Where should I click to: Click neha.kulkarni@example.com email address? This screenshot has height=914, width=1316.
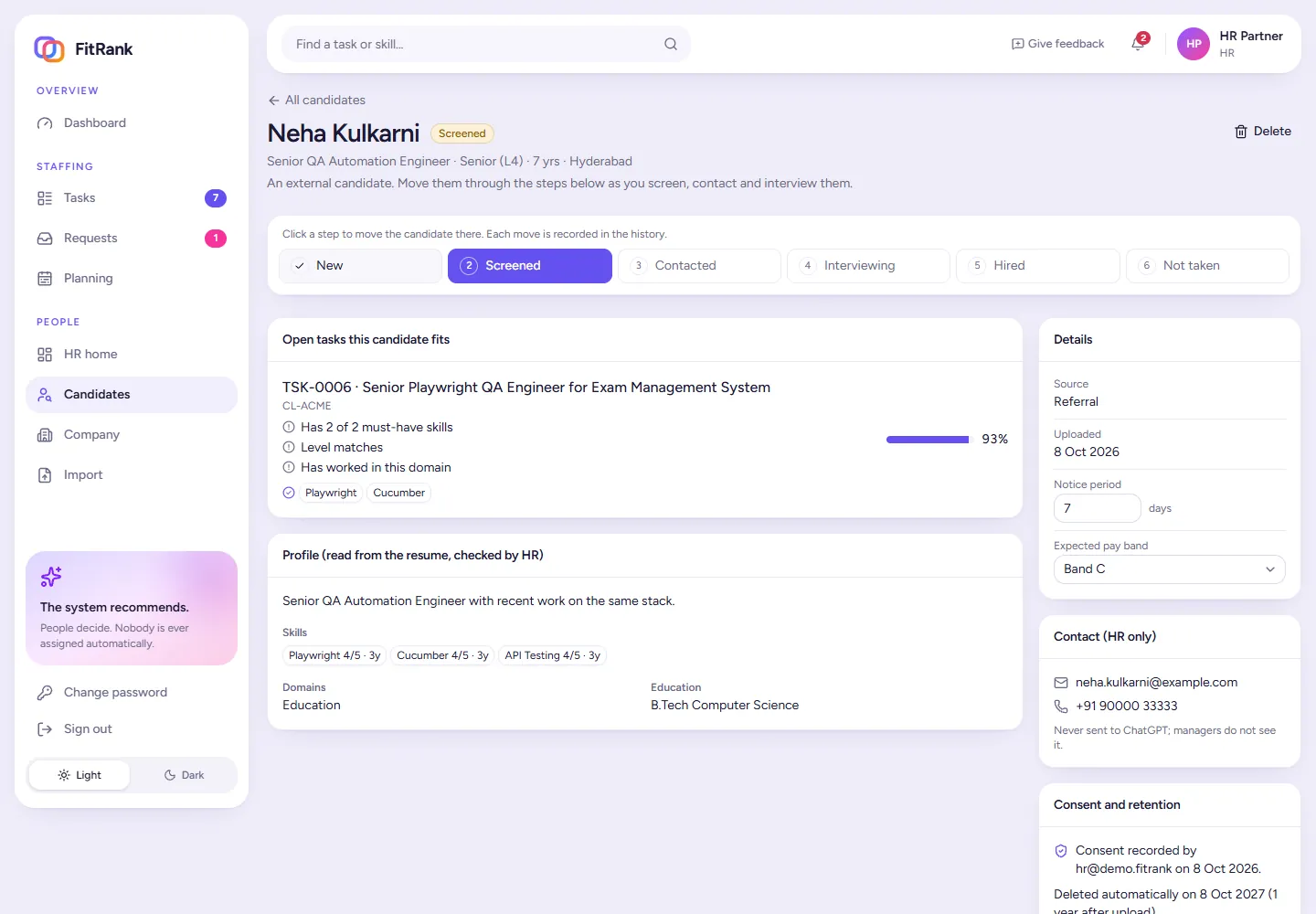coord(1156,683)
